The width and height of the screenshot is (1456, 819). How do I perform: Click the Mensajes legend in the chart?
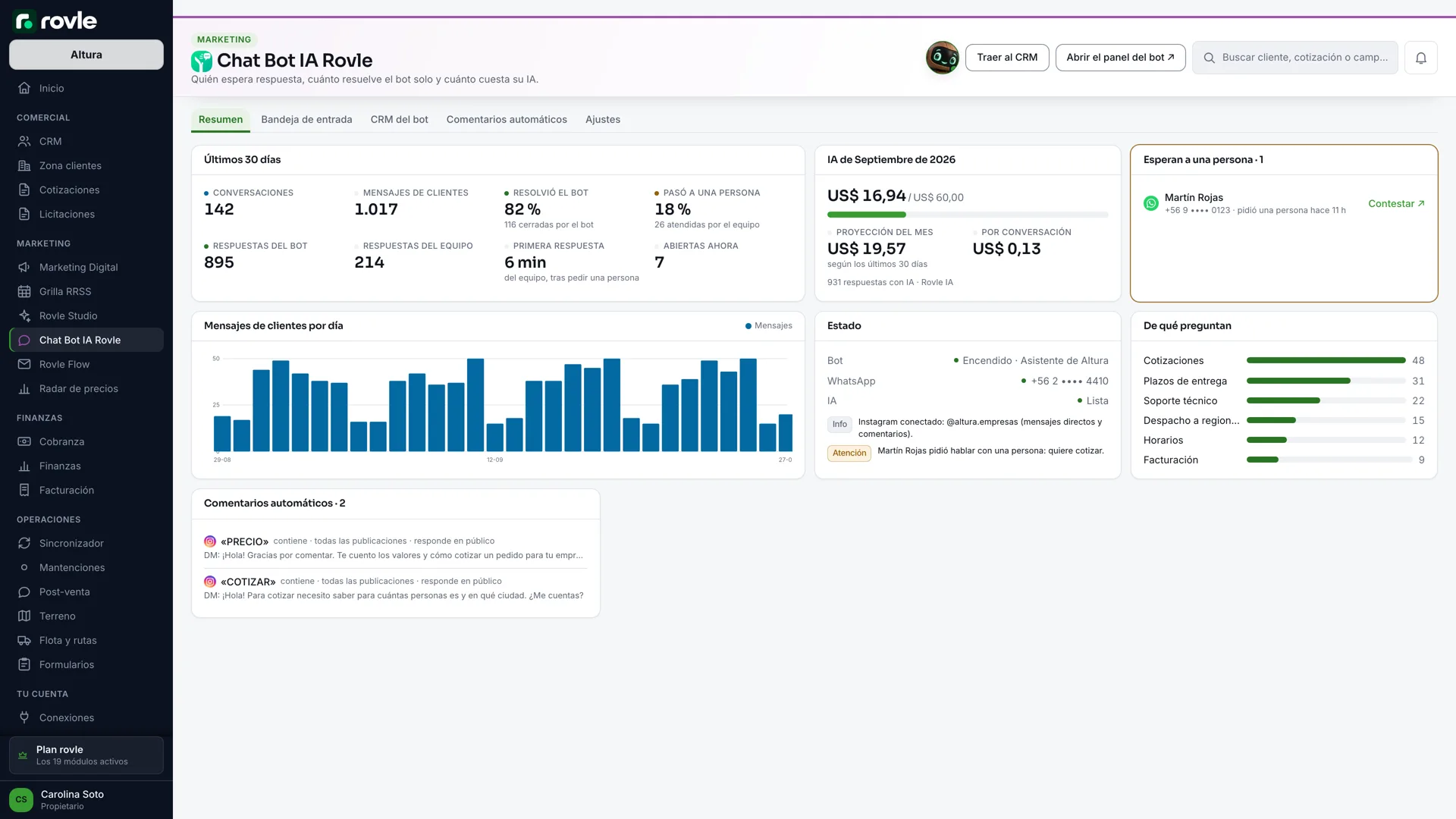(768, 326)
